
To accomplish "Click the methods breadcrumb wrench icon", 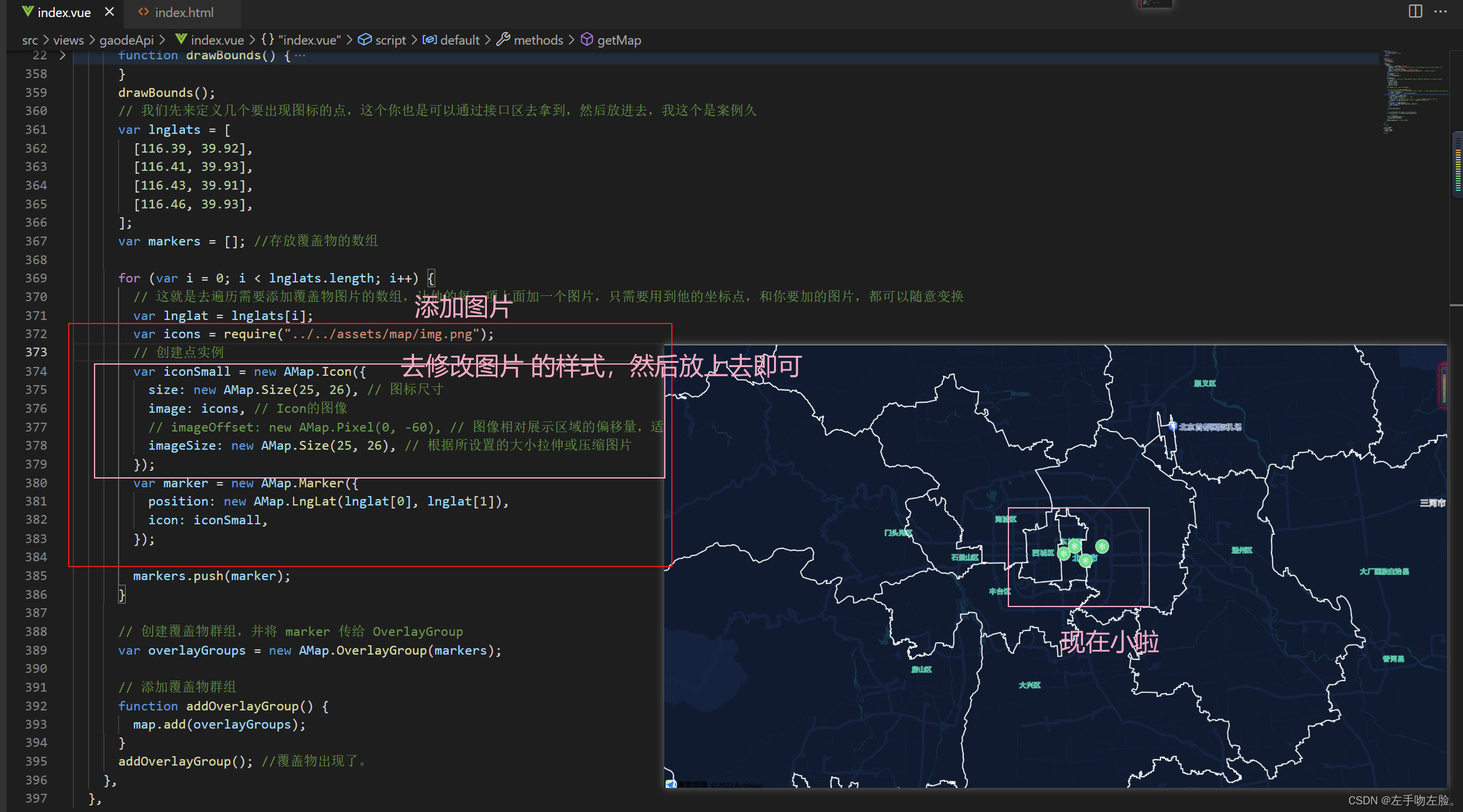I will click(x=503, y=39).
